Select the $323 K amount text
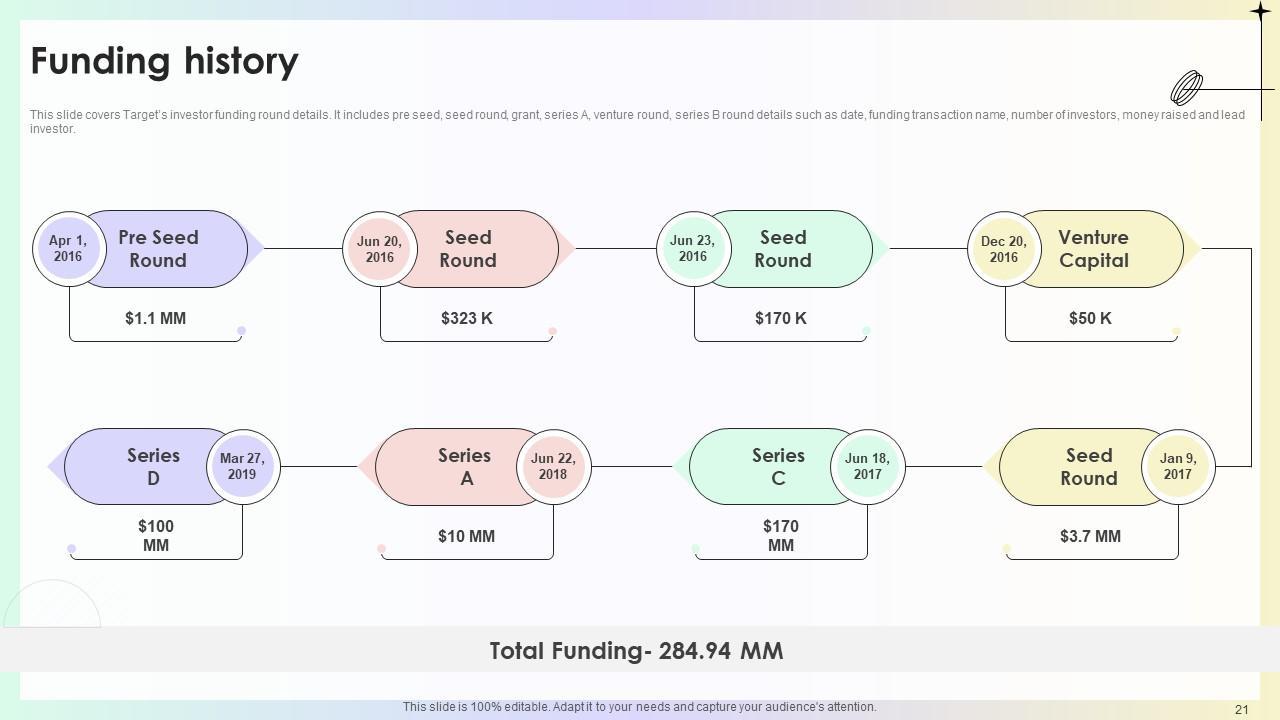1280x720 pixels. click(x=467, y=318)
